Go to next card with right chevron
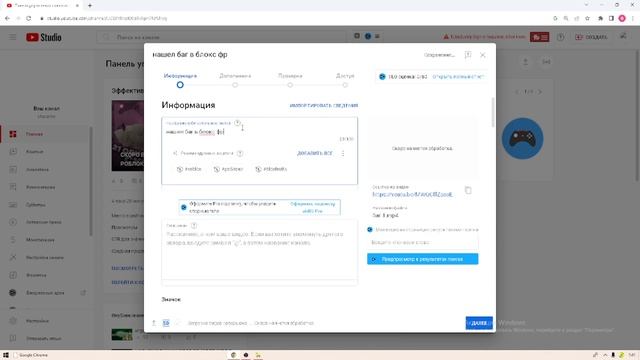The height and width of the screenshot is (360, 640). pos(540,92)
